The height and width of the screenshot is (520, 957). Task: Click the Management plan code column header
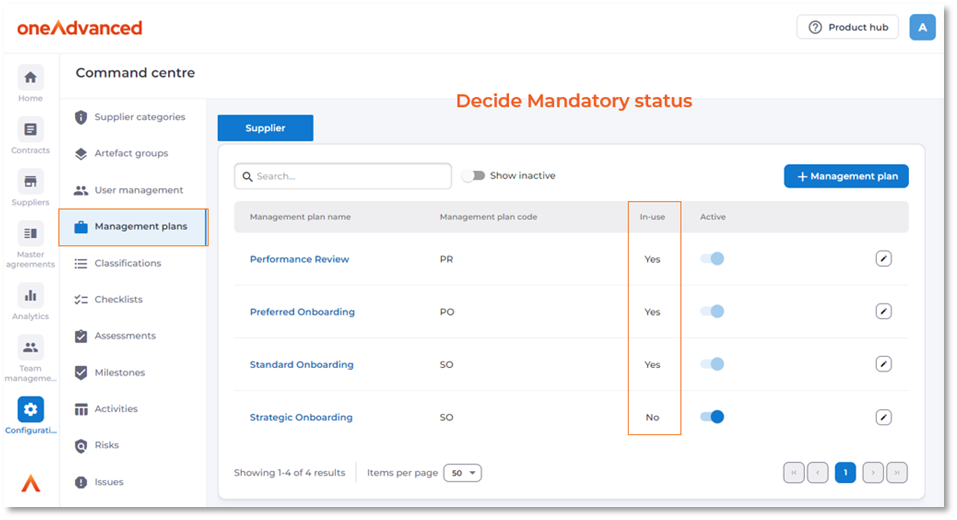pyautogui.click(x=488, y=217)
